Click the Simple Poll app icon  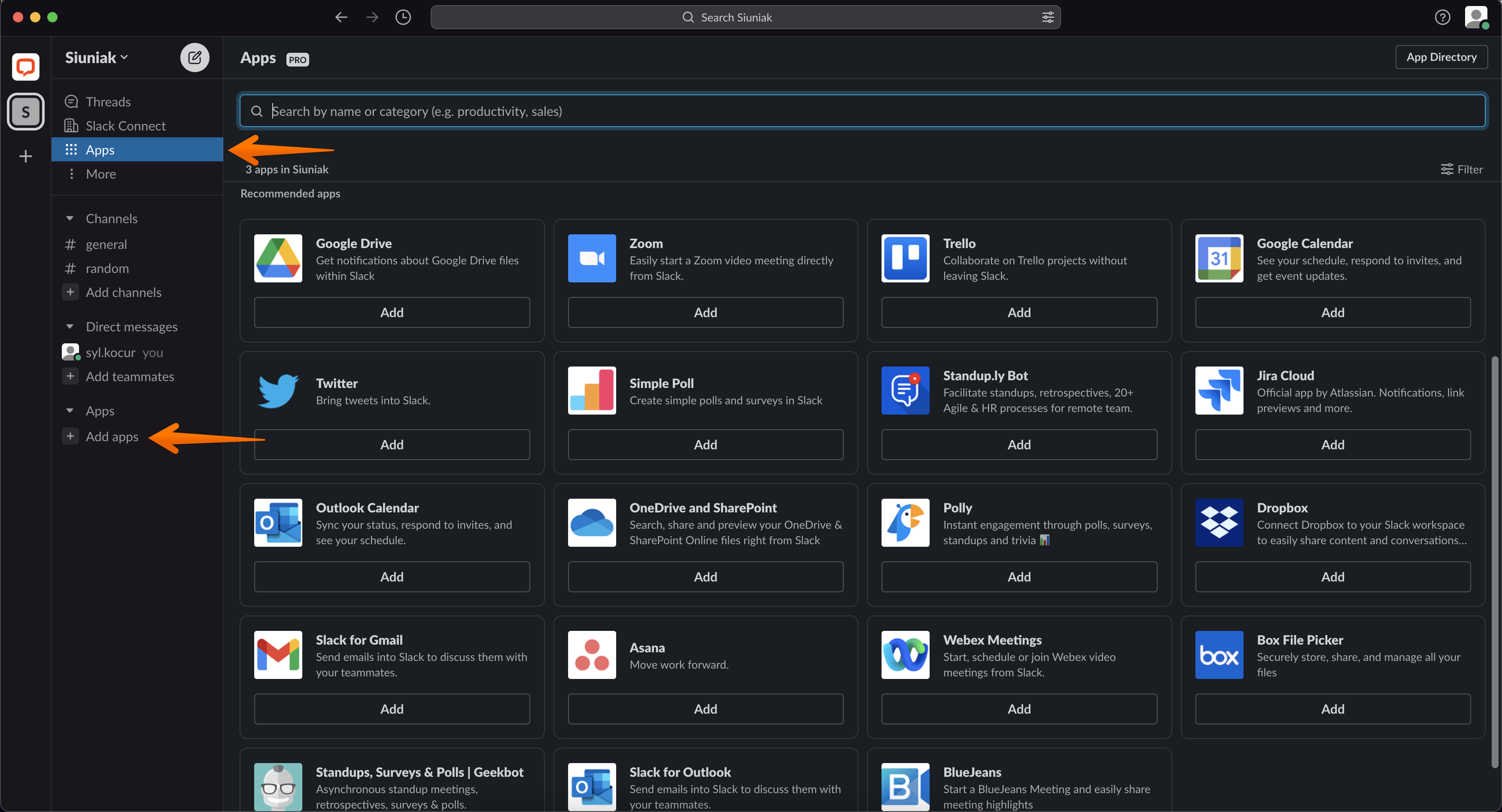click(x=592, y=391)
